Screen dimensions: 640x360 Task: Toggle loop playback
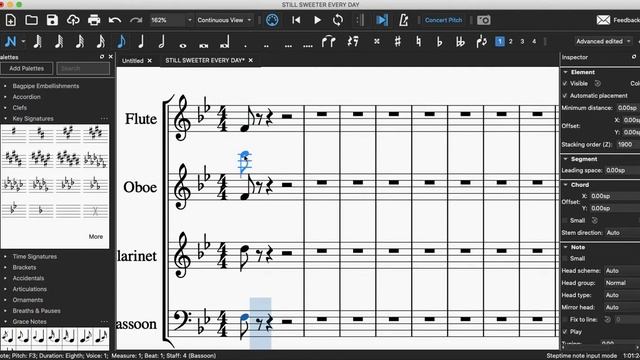tap(338, 20)
